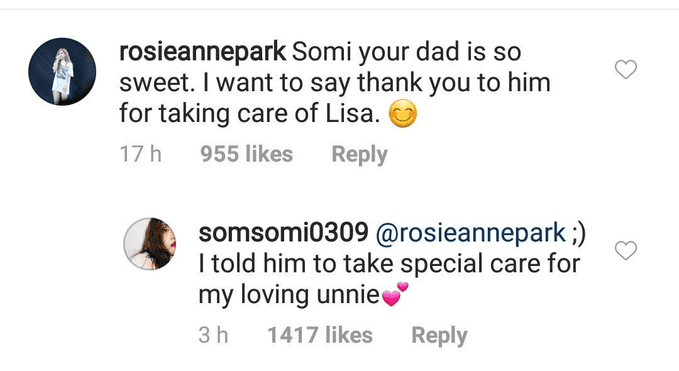Screen dimensions: 679x371
Task: Select the text 'Somi your dad is so'
Action: click(x=406, y=53)
